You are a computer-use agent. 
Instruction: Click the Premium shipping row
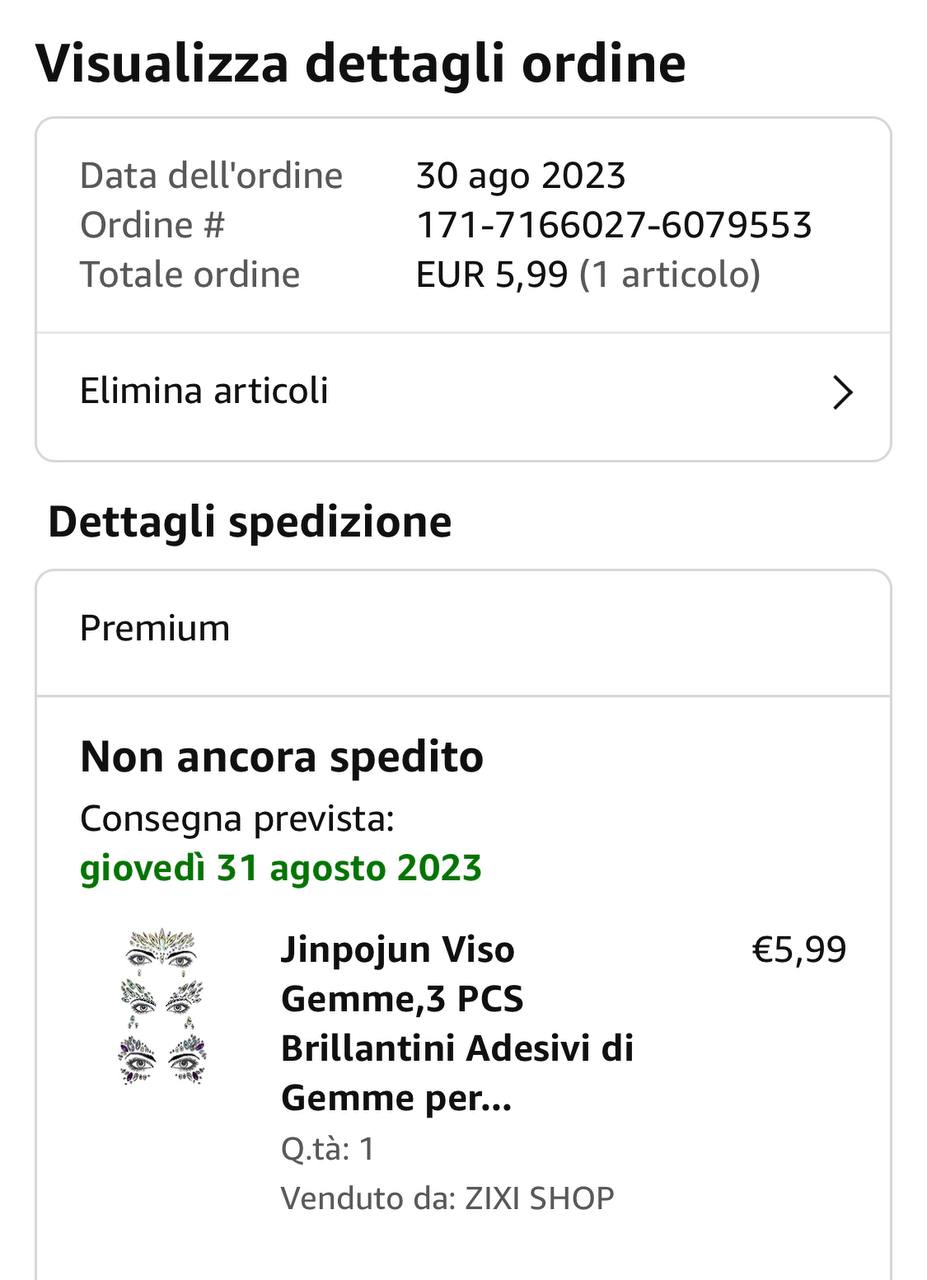tap(155, 628)
